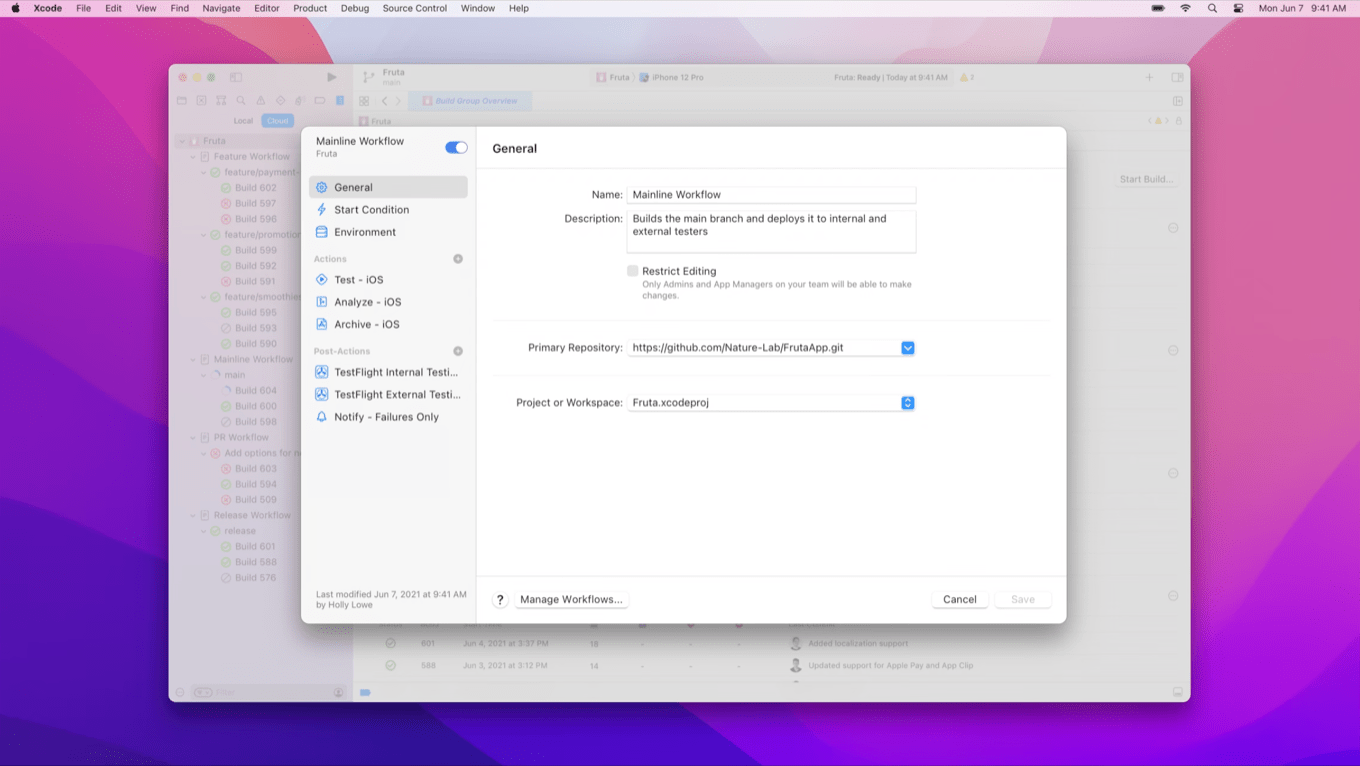This screenshot has width=1360, height=766.
Task: Open the Test navigator diamond icon
Action: click(281, 101)
